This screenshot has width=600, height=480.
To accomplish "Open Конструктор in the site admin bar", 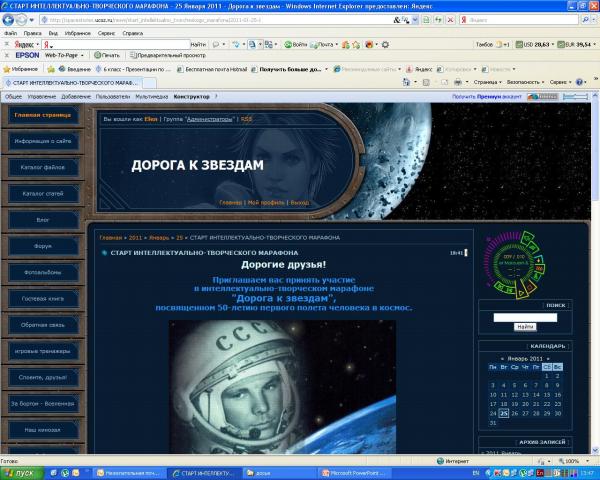I will pyautogui.click(x=191, y=97).
